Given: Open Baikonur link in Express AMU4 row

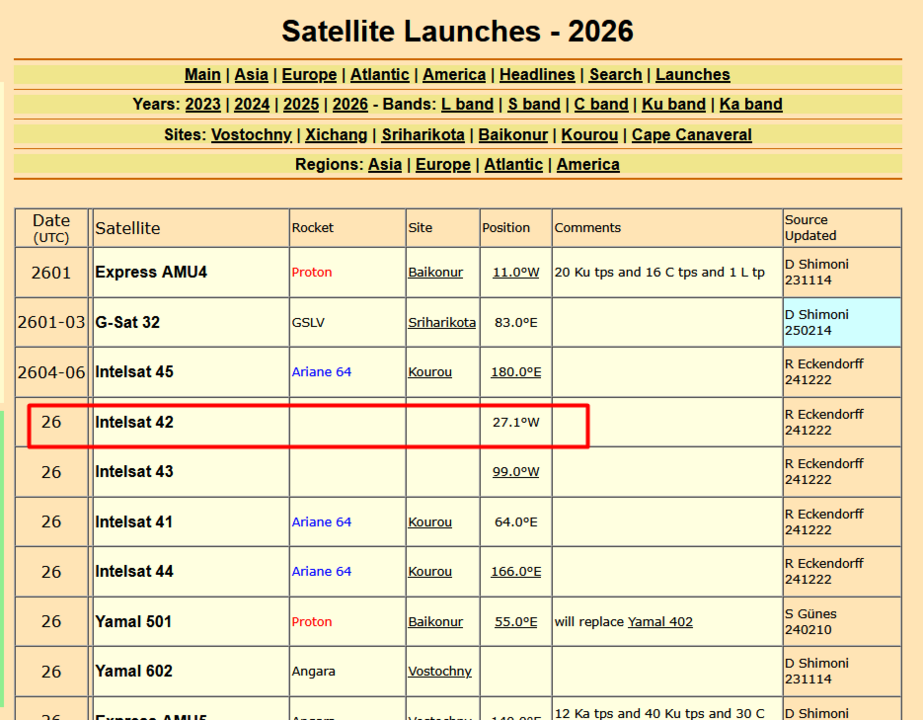Looking at the screenshot, I should [436, 273].
